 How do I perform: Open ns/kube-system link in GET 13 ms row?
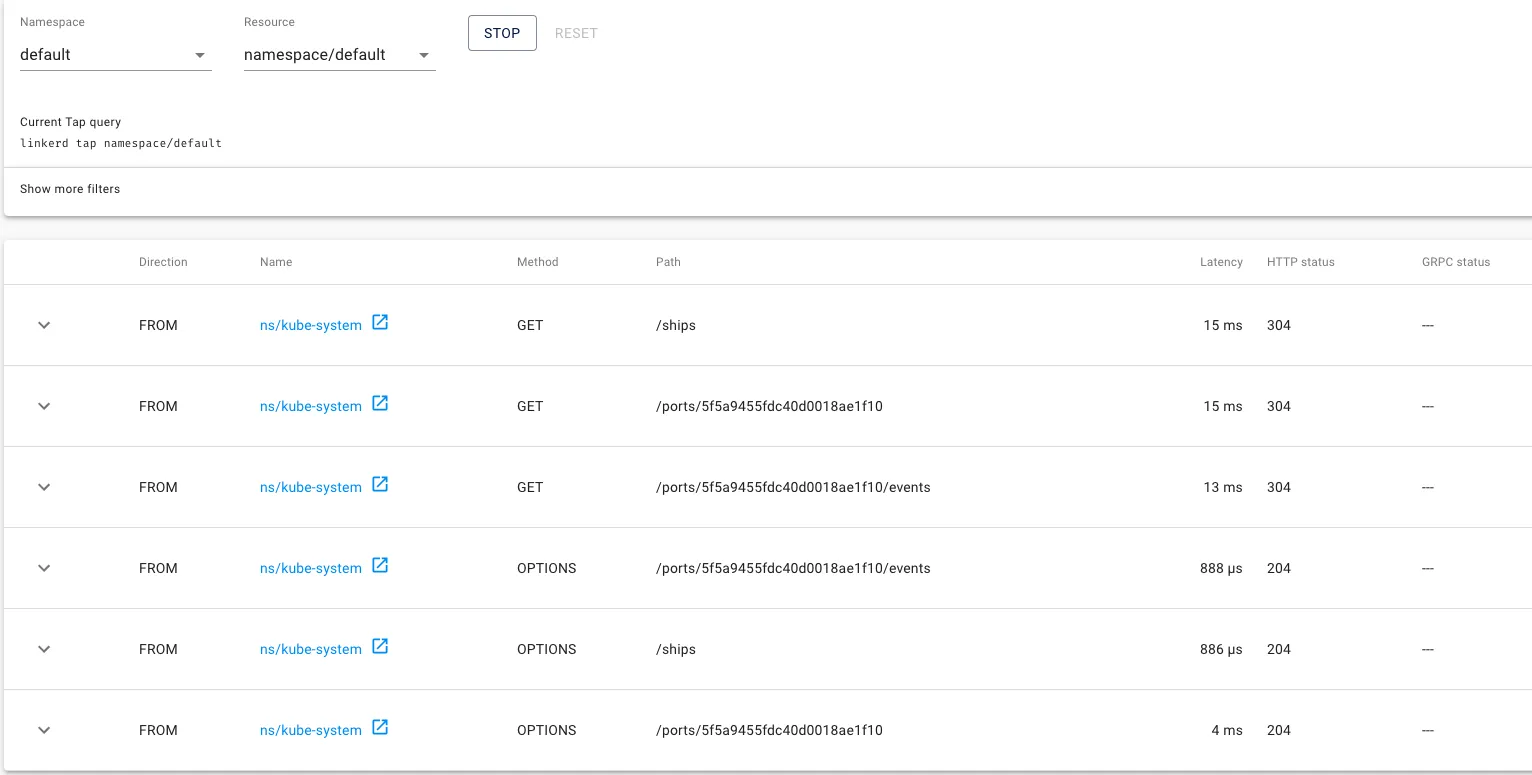(x=311, y=487)
